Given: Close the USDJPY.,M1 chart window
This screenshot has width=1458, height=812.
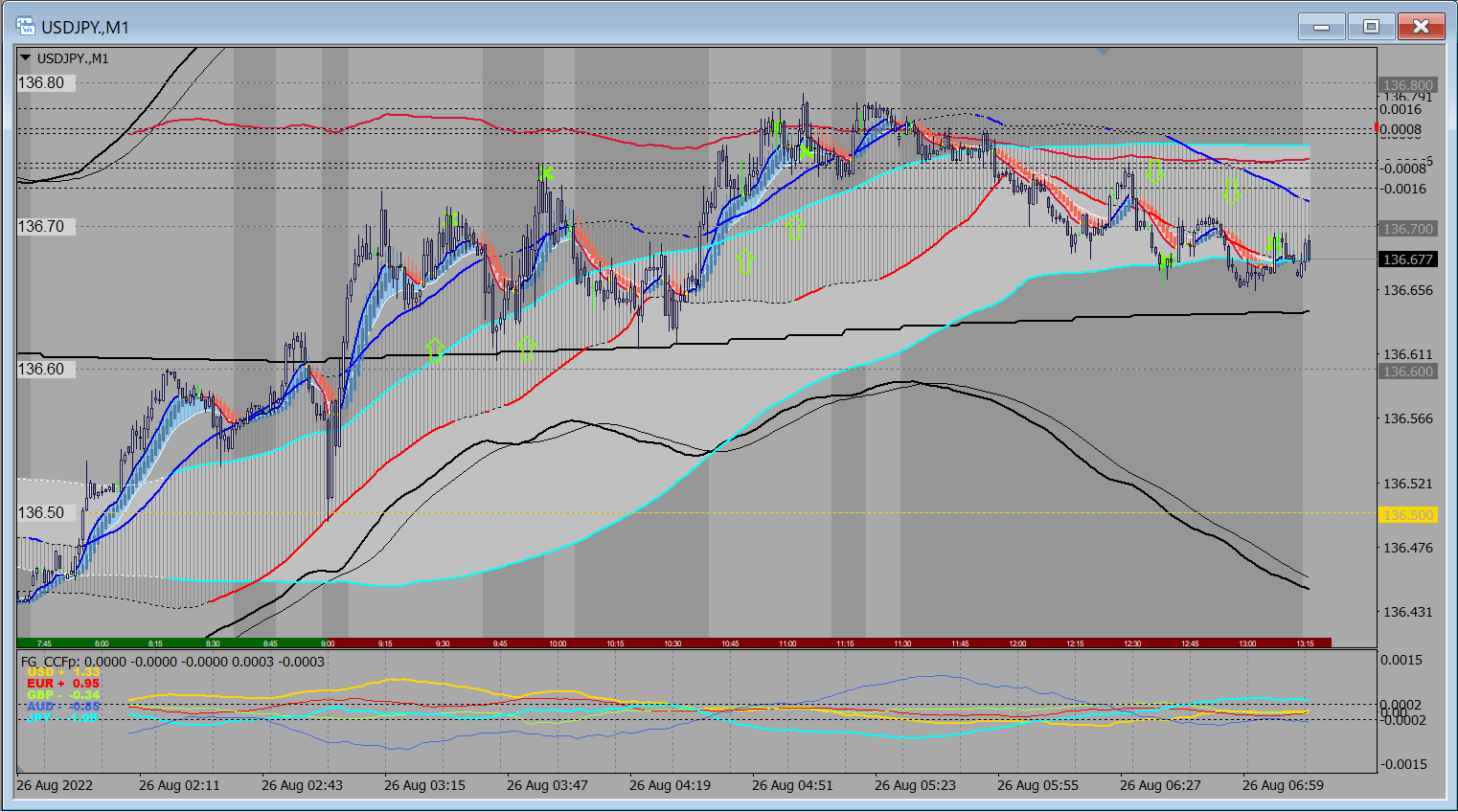Looking at the screenshot, I should pyautogui.click(x=1421, y=27).
